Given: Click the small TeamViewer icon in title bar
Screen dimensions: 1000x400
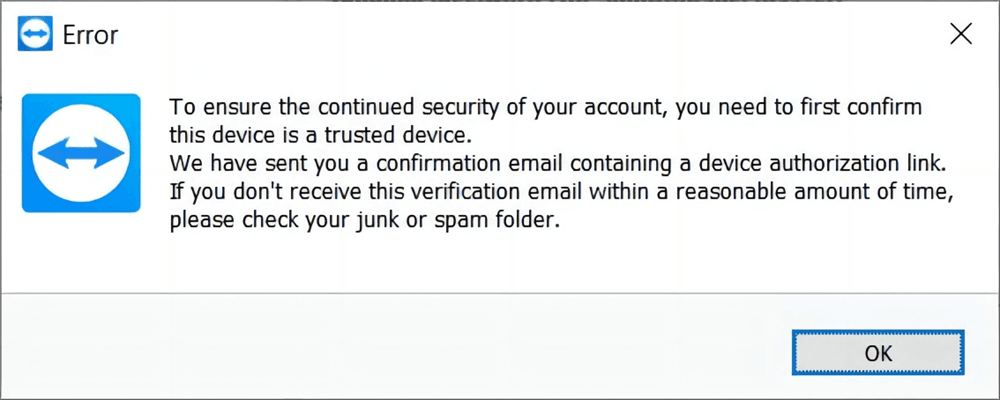Looking at the screenshot, I should [35, 35].
